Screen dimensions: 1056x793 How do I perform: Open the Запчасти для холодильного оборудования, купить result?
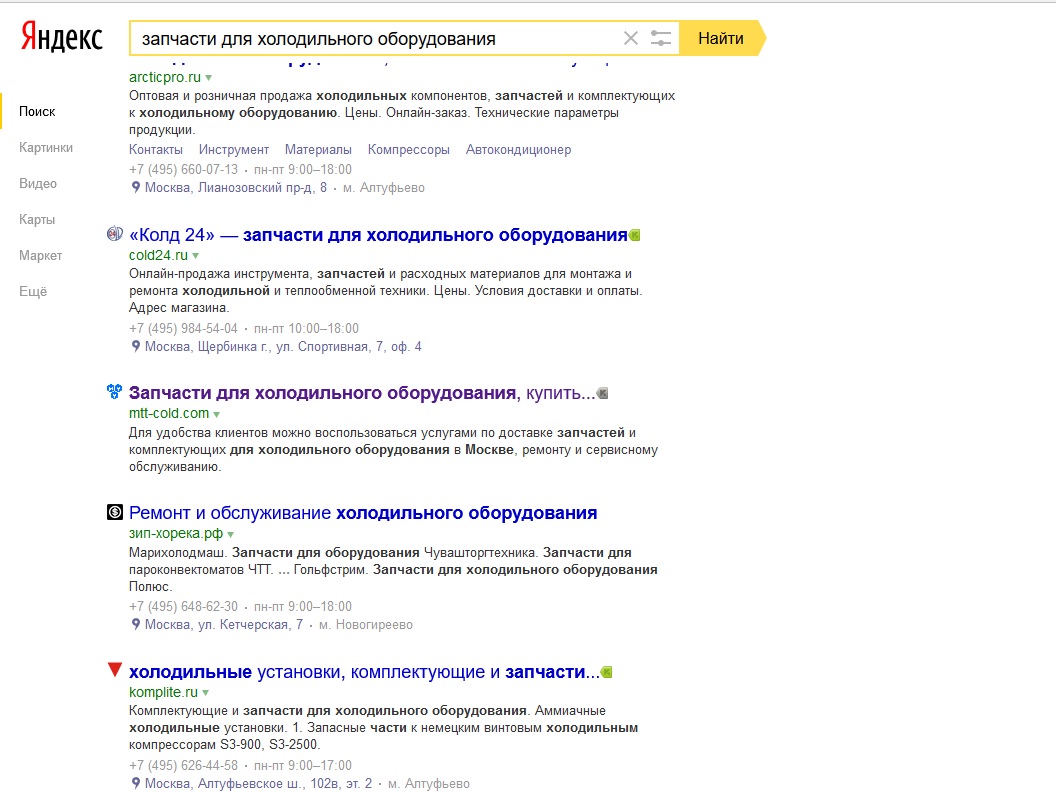pyautogui.click(x=362, y=393)
